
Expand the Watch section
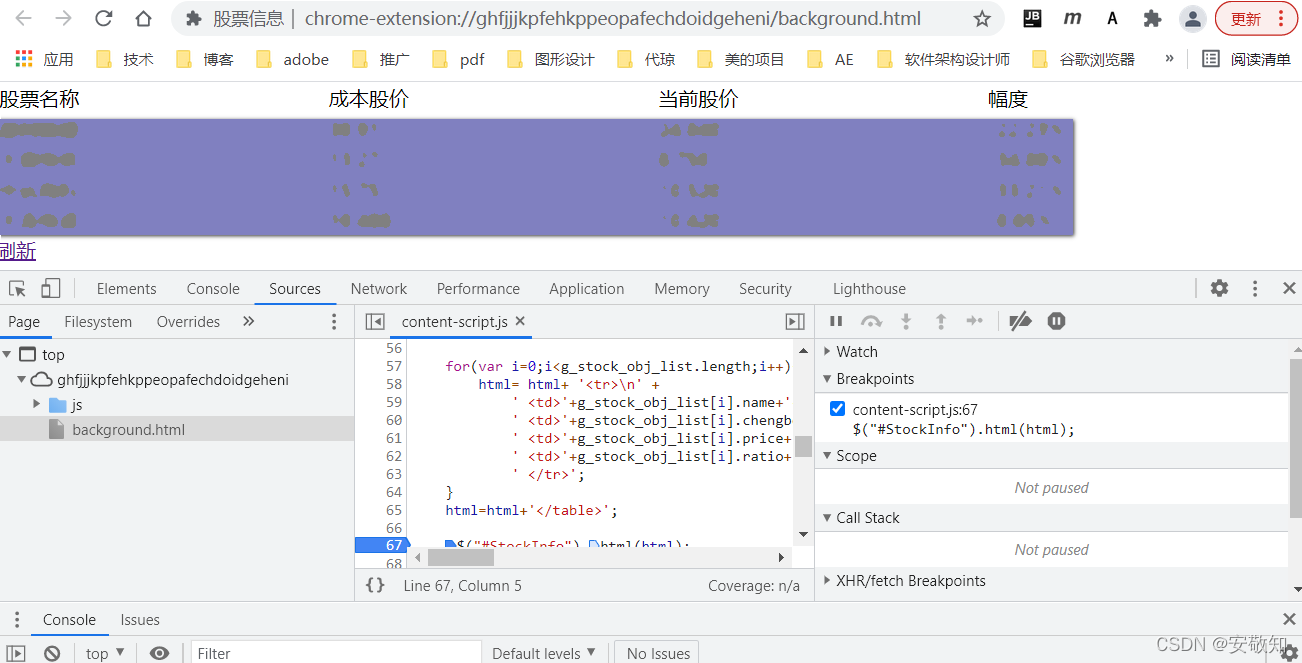pos(827,351)
